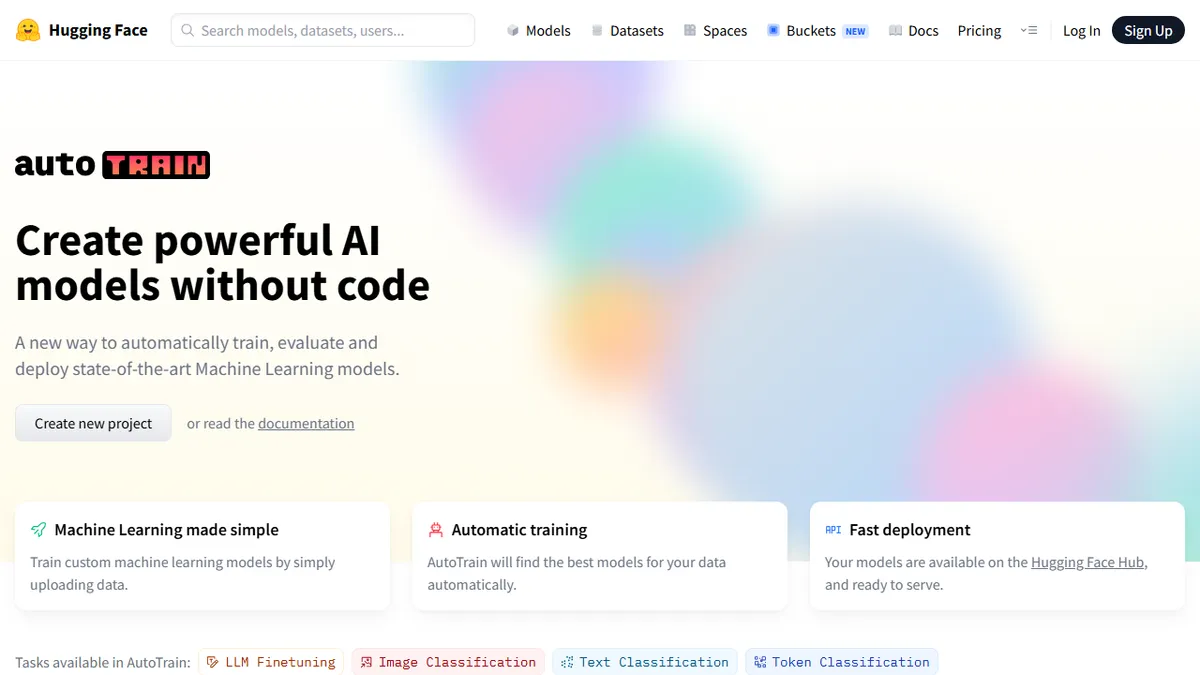This screenshot has height=675, width=1200.
Task: Click the Datasets icon in navbar
Action: (597, 30)
